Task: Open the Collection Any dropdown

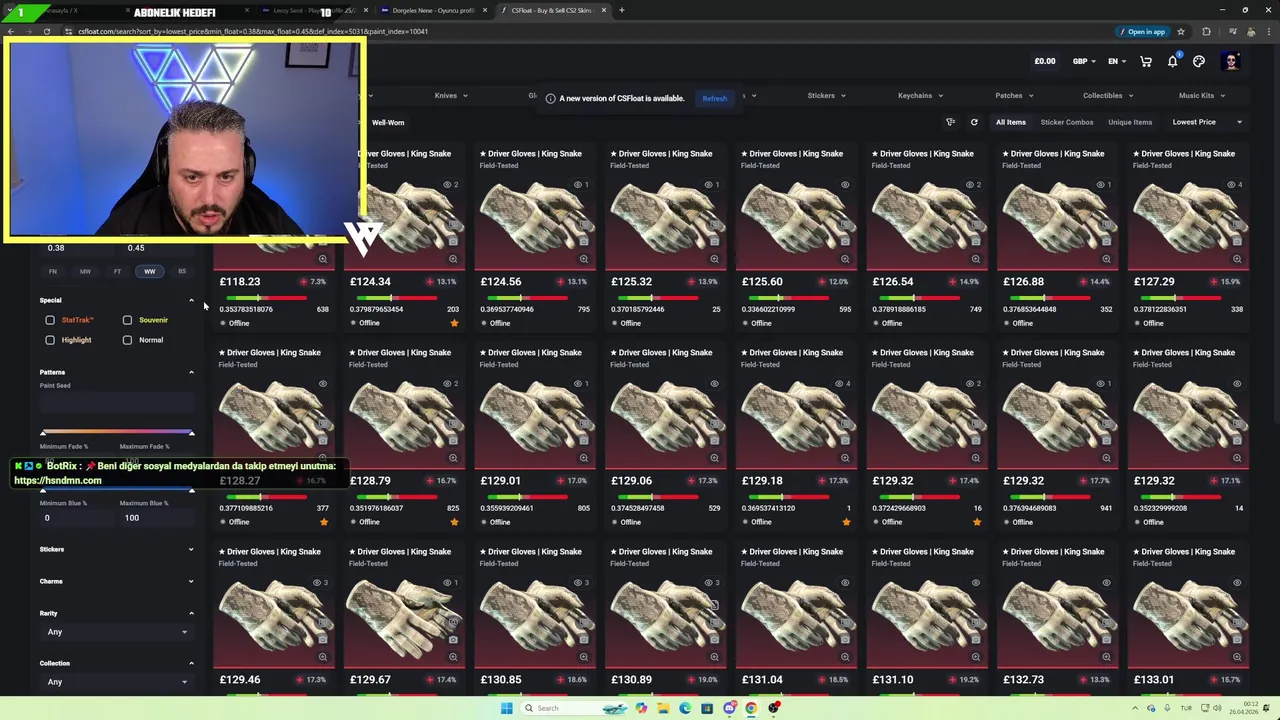Action: coord(116,682)
